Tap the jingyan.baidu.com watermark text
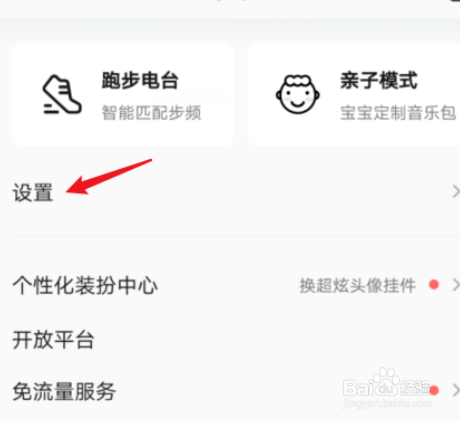 387,403
